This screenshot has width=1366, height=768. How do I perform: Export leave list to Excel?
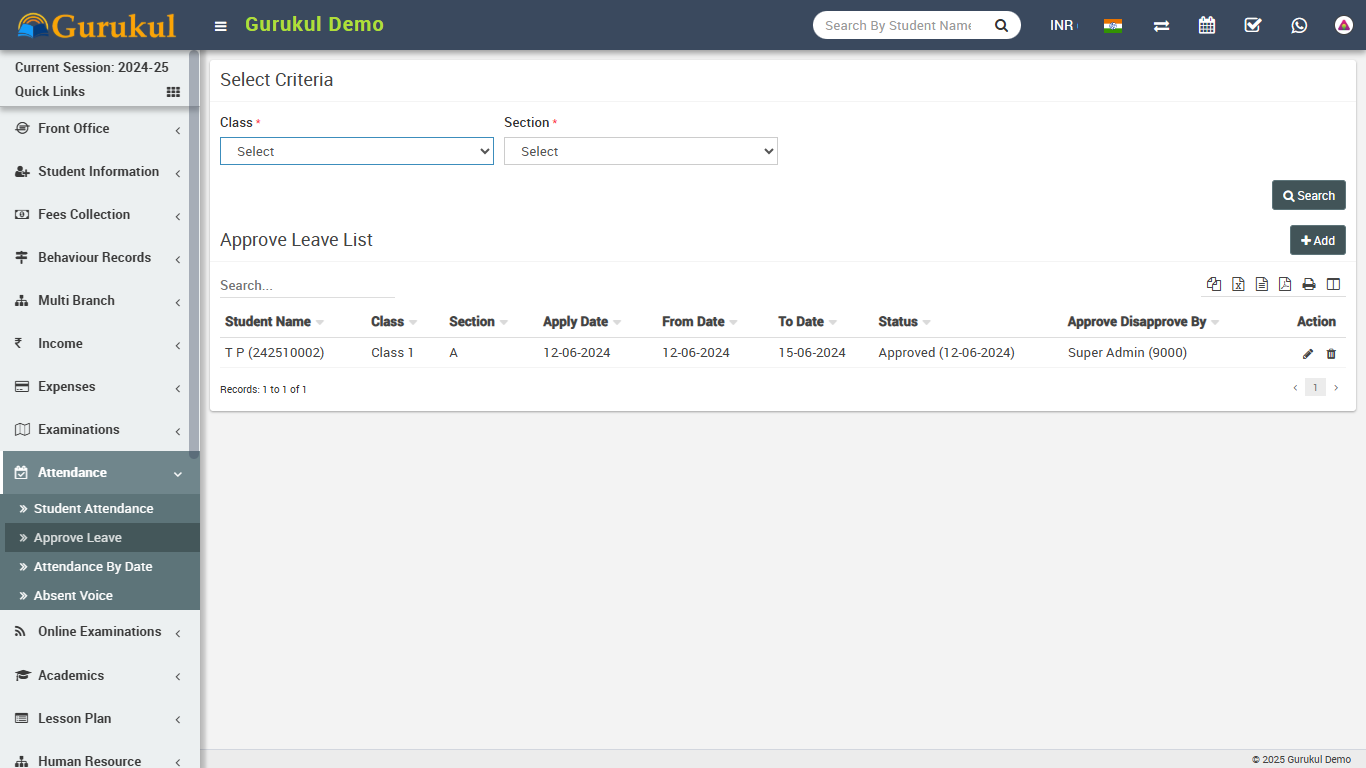tap(1238, 284)
